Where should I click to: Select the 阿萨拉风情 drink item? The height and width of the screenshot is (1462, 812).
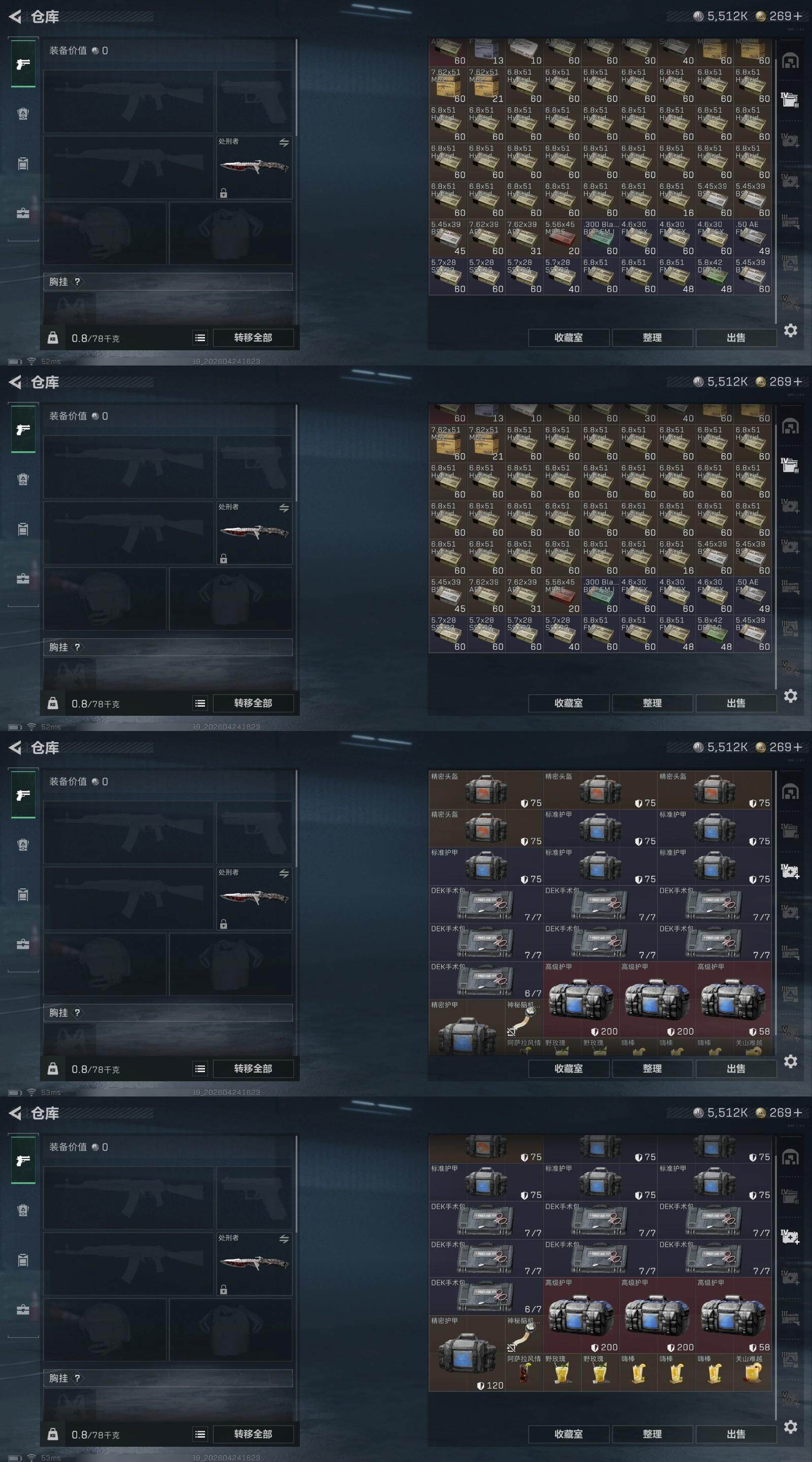(x=524, y=1372)
